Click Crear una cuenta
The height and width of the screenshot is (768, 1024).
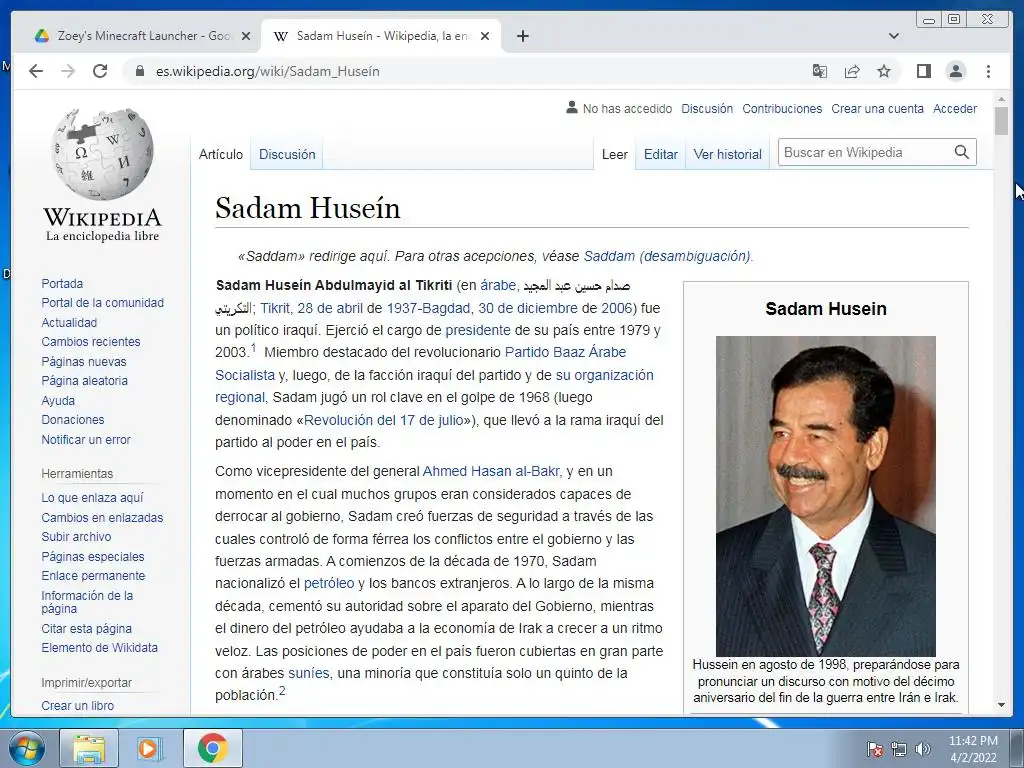click(877, 108)
